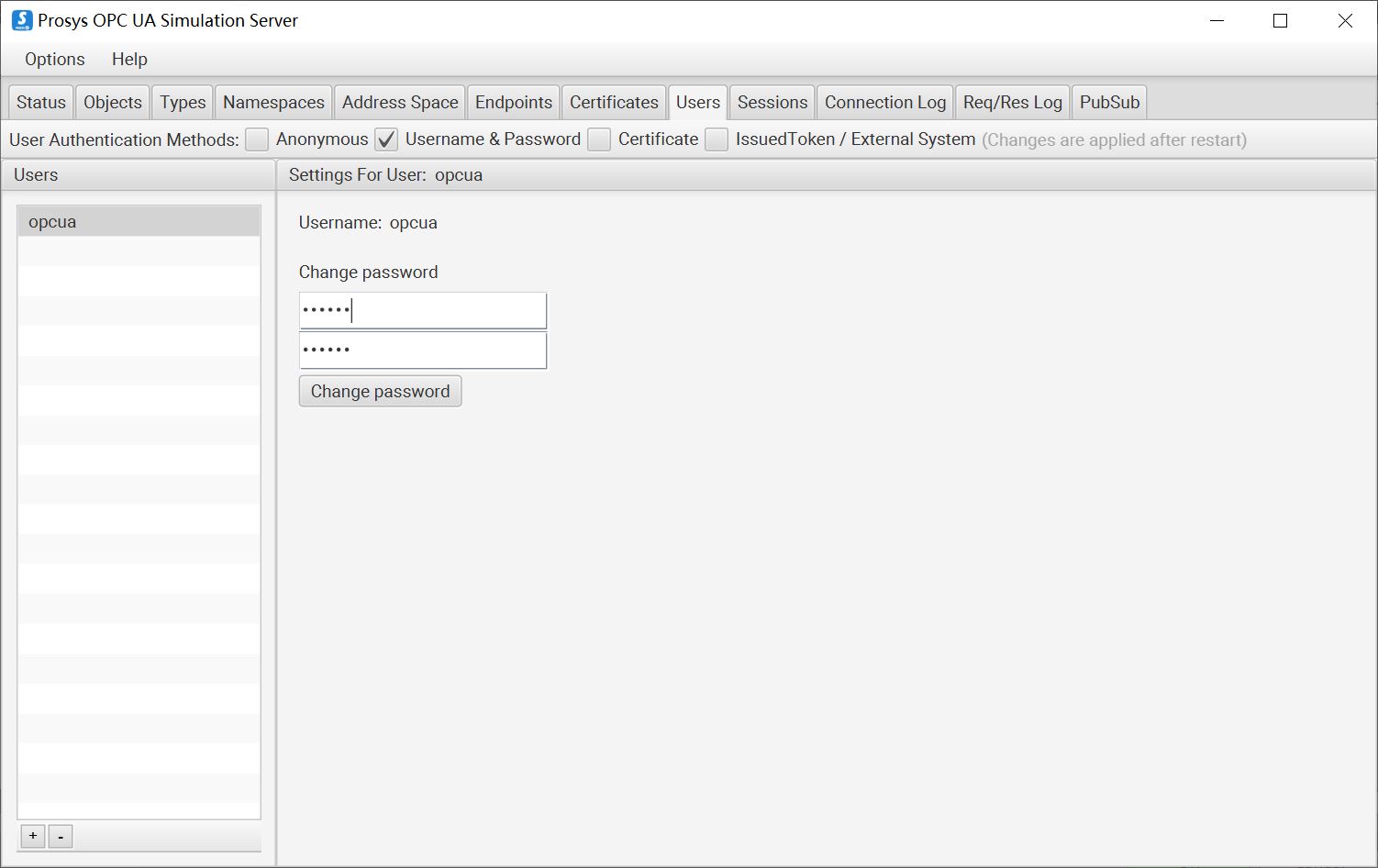Enable the Anonymous authentication checkbox
This screenshot has width=1378, height=868.
[257, 139]
